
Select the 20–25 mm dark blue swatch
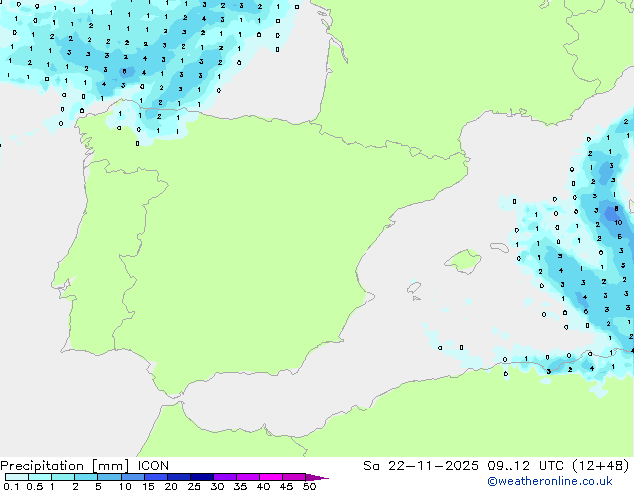178,477
